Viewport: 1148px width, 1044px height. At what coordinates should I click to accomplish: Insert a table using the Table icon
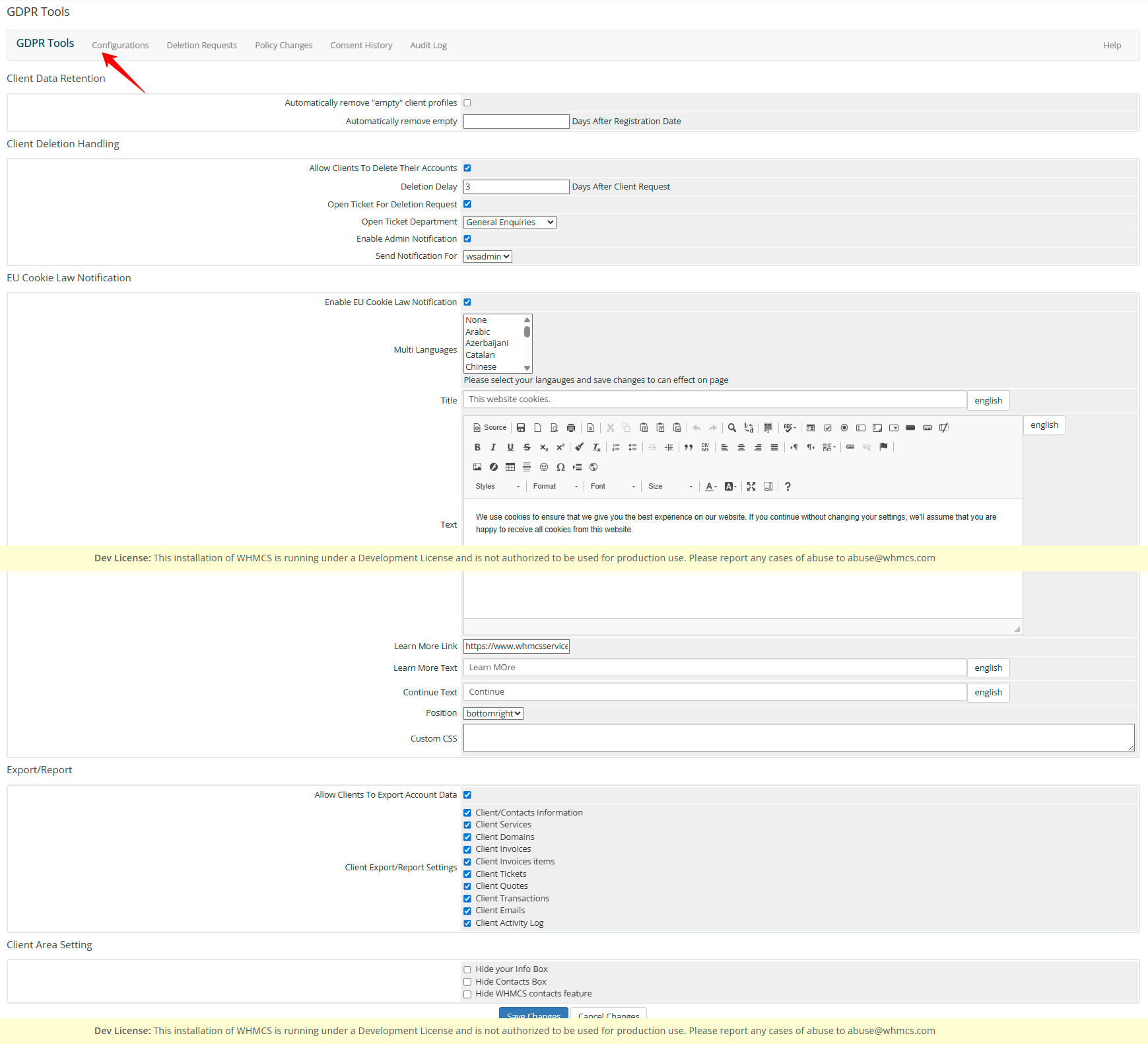[510, 467]
